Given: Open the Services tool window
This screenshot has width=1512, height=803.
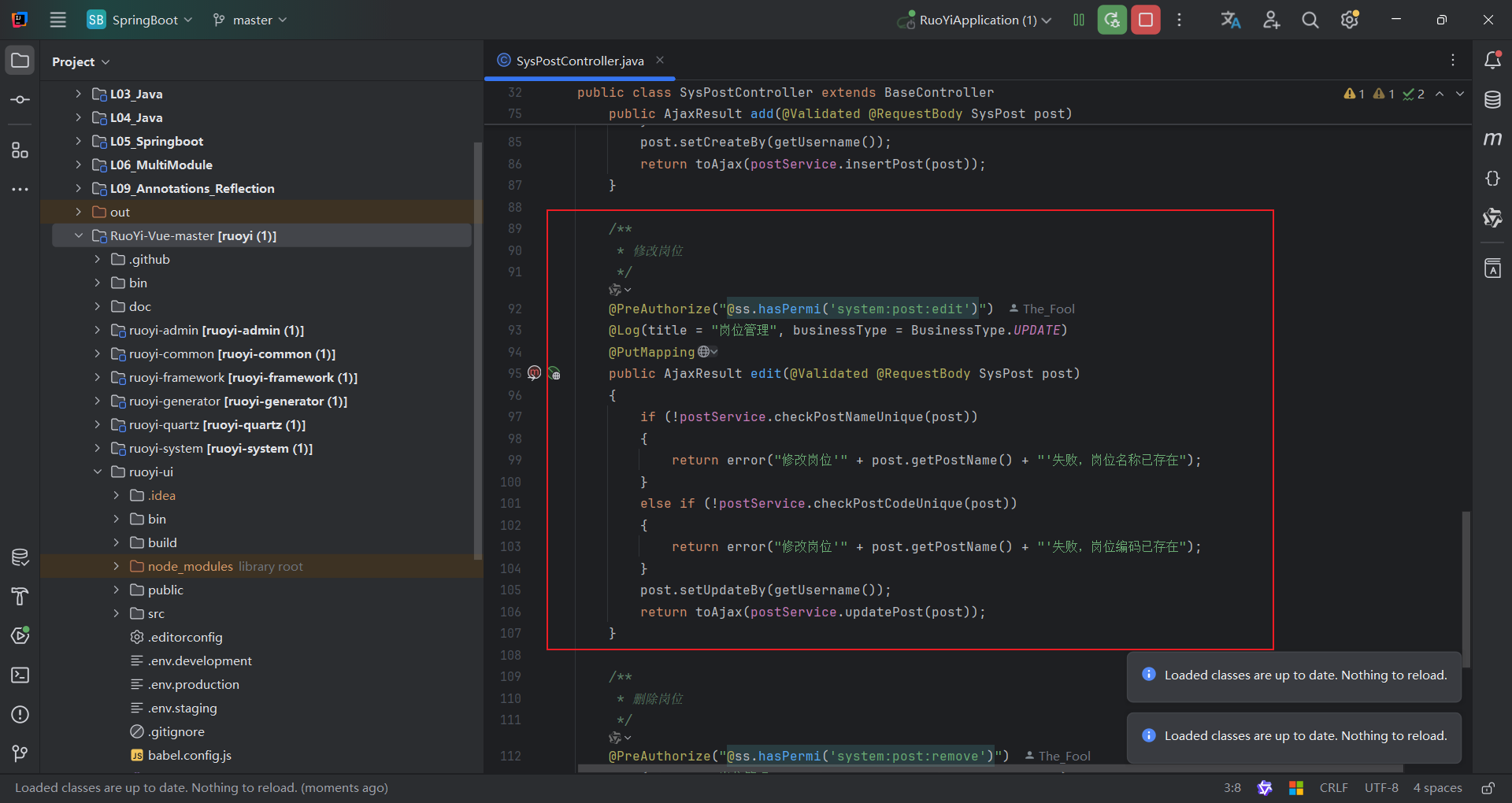Looking at the screenshot, I should [20, 636].
